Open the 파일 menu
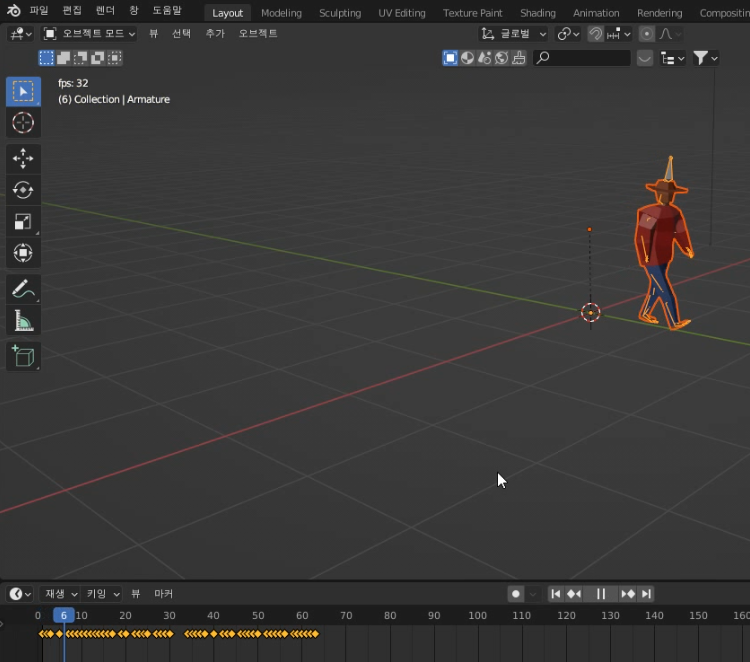This screenshot has width=750, height=662. coord(39,11)
